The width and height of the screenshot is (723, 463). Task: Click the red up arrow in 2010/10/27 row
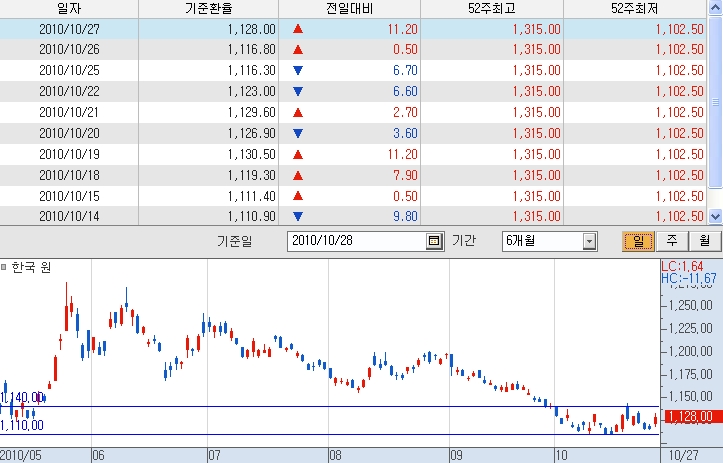(298, 29)
